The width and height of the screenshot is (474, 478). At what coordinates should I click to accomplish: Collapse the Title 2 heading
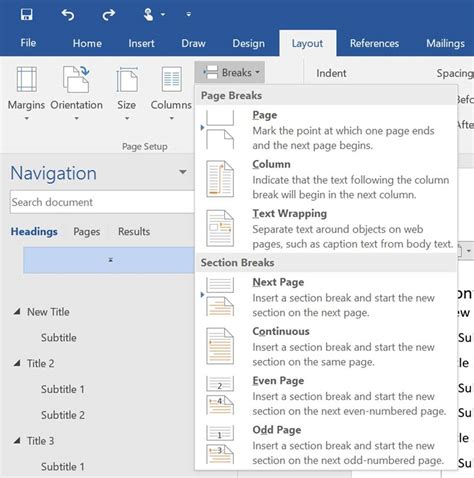pyautogui.click(x=17, y=363)
